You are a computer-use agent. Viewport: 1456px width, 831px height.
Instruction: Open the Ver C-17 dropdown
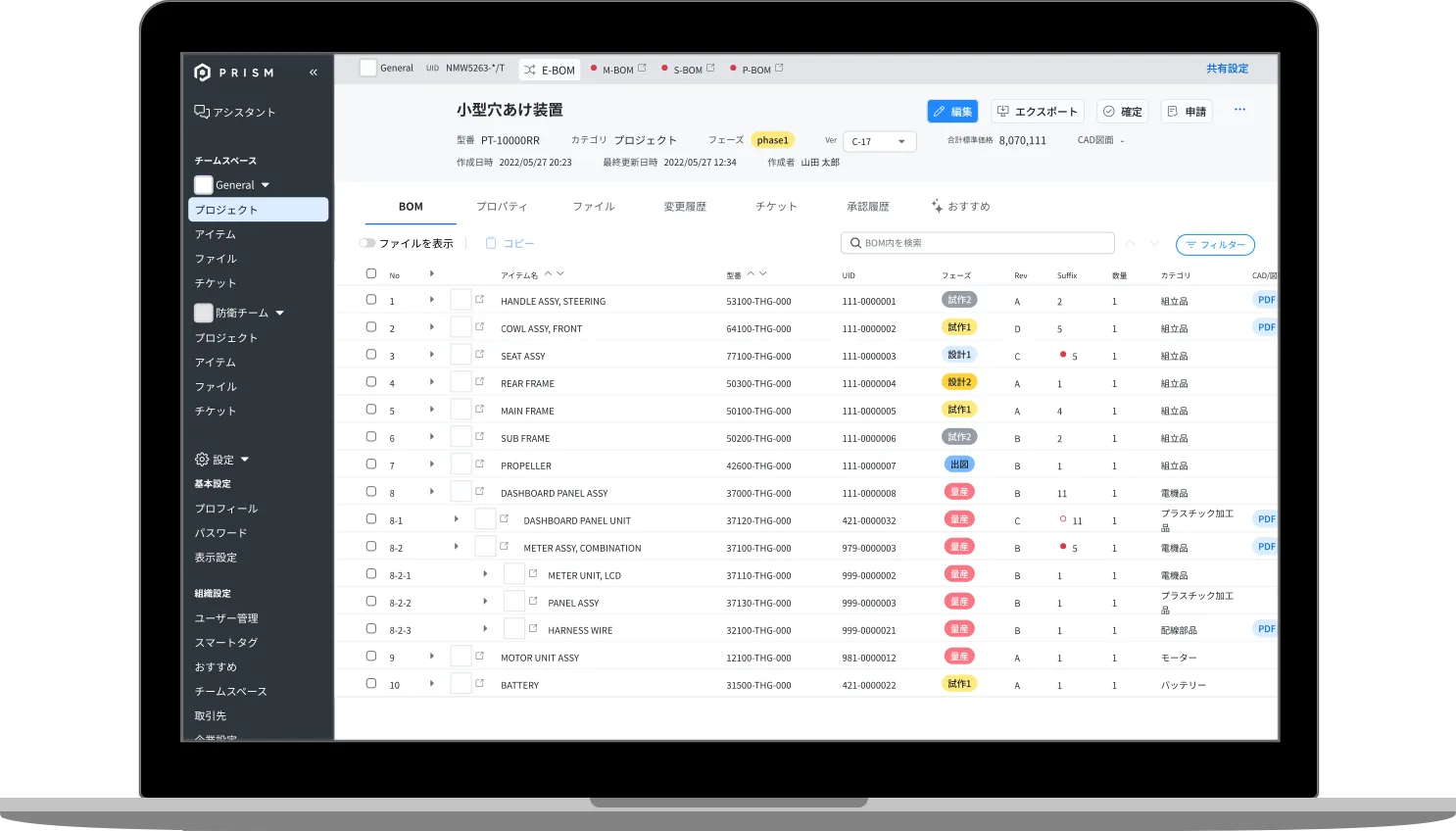pyautogui.click(x=880, y=141)
